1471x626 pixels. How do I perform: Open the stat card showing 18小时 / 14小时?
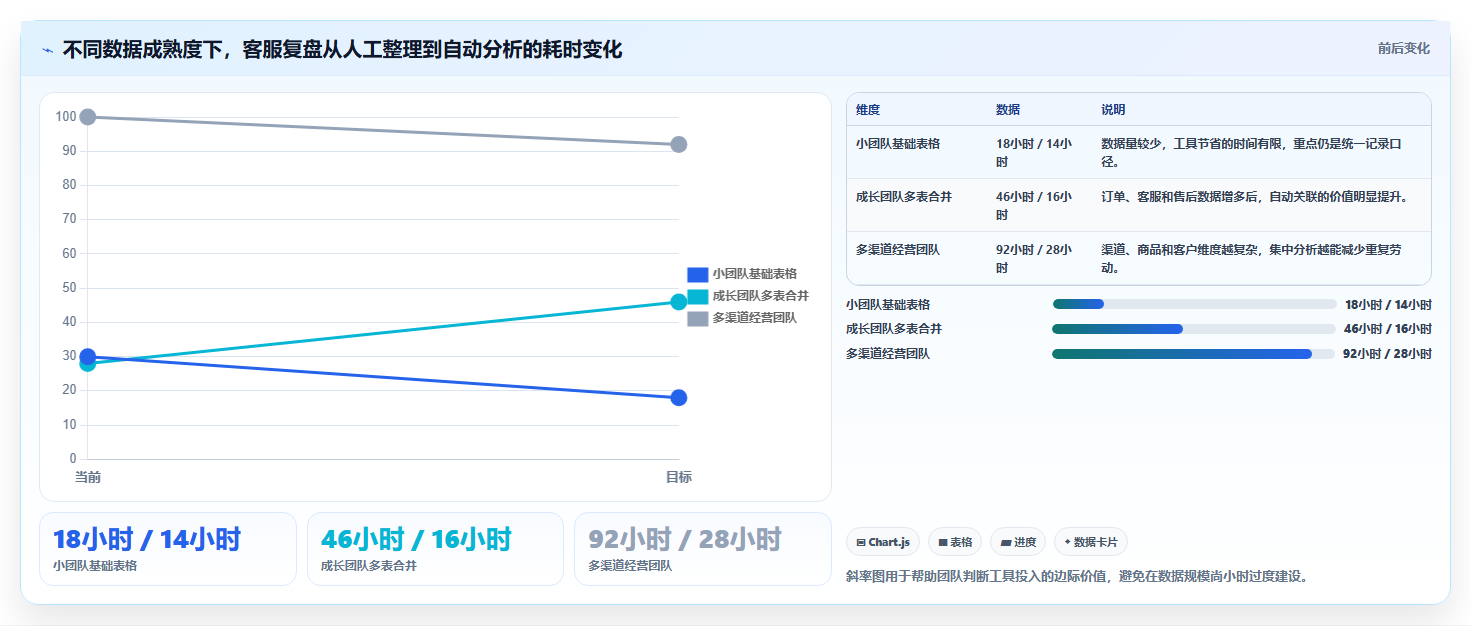pos(168,549)
